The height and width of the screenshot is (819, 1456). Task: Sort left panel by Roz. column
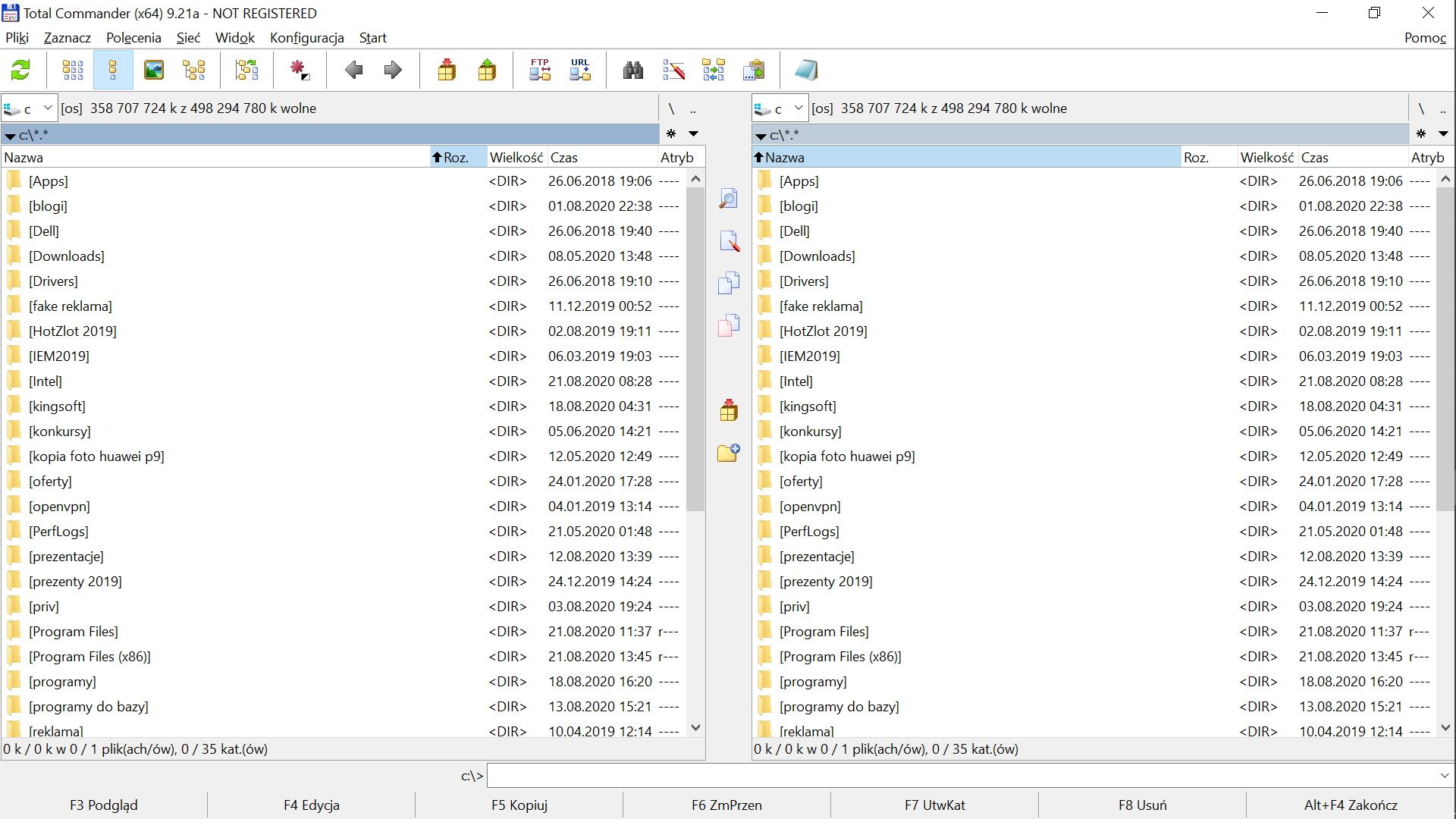457,158
